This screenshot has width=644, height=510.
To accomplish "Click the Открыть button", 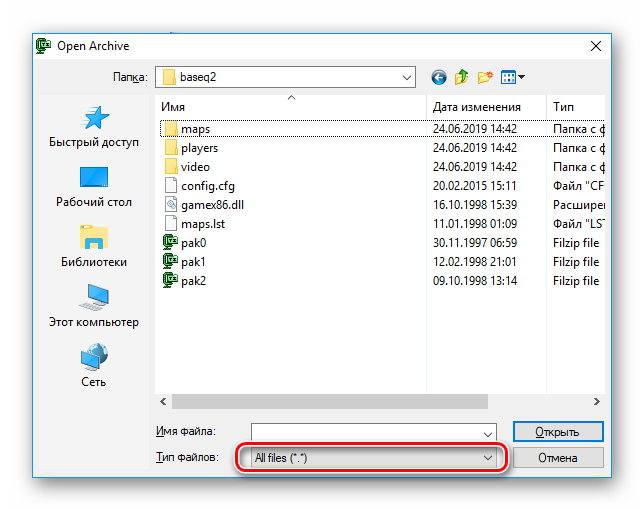I will point(558,432).
